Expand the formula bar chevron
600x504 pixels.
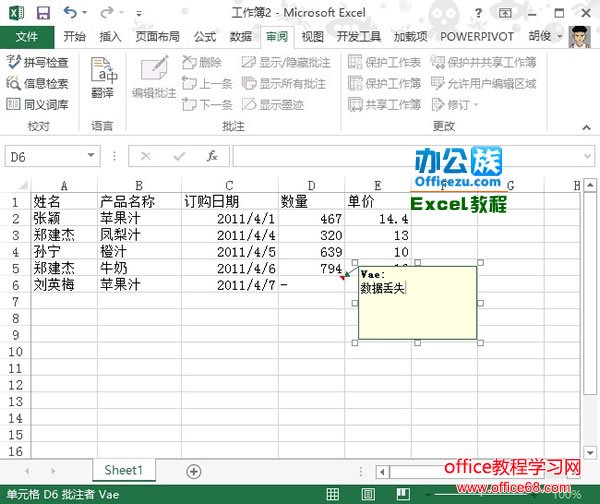[587, 156]
